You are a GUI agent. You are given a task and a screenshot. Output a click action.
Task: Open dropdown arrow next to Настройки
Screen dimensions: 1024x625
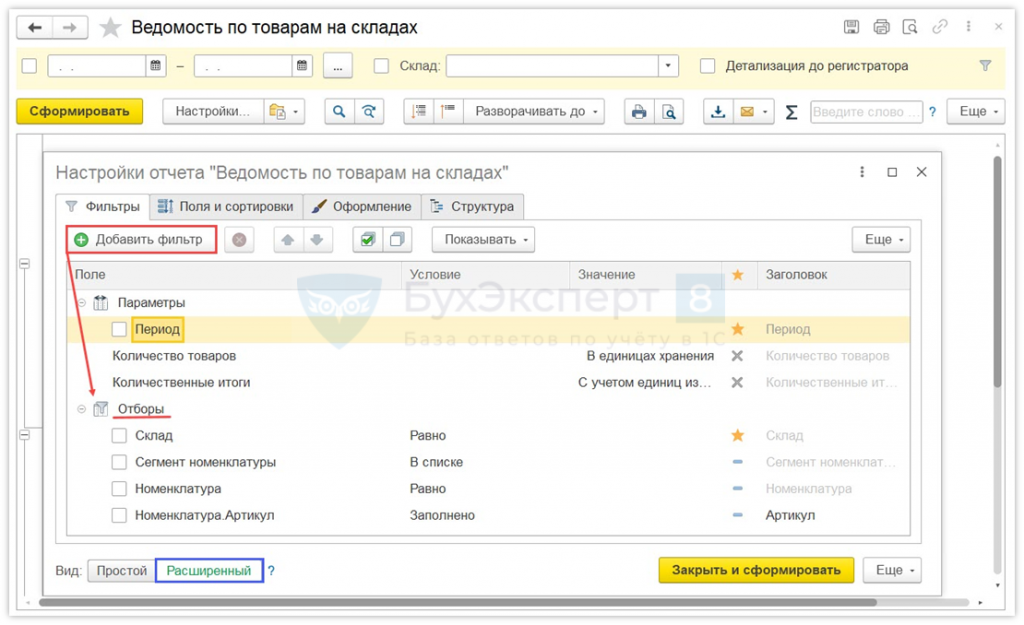pos(296,112)
